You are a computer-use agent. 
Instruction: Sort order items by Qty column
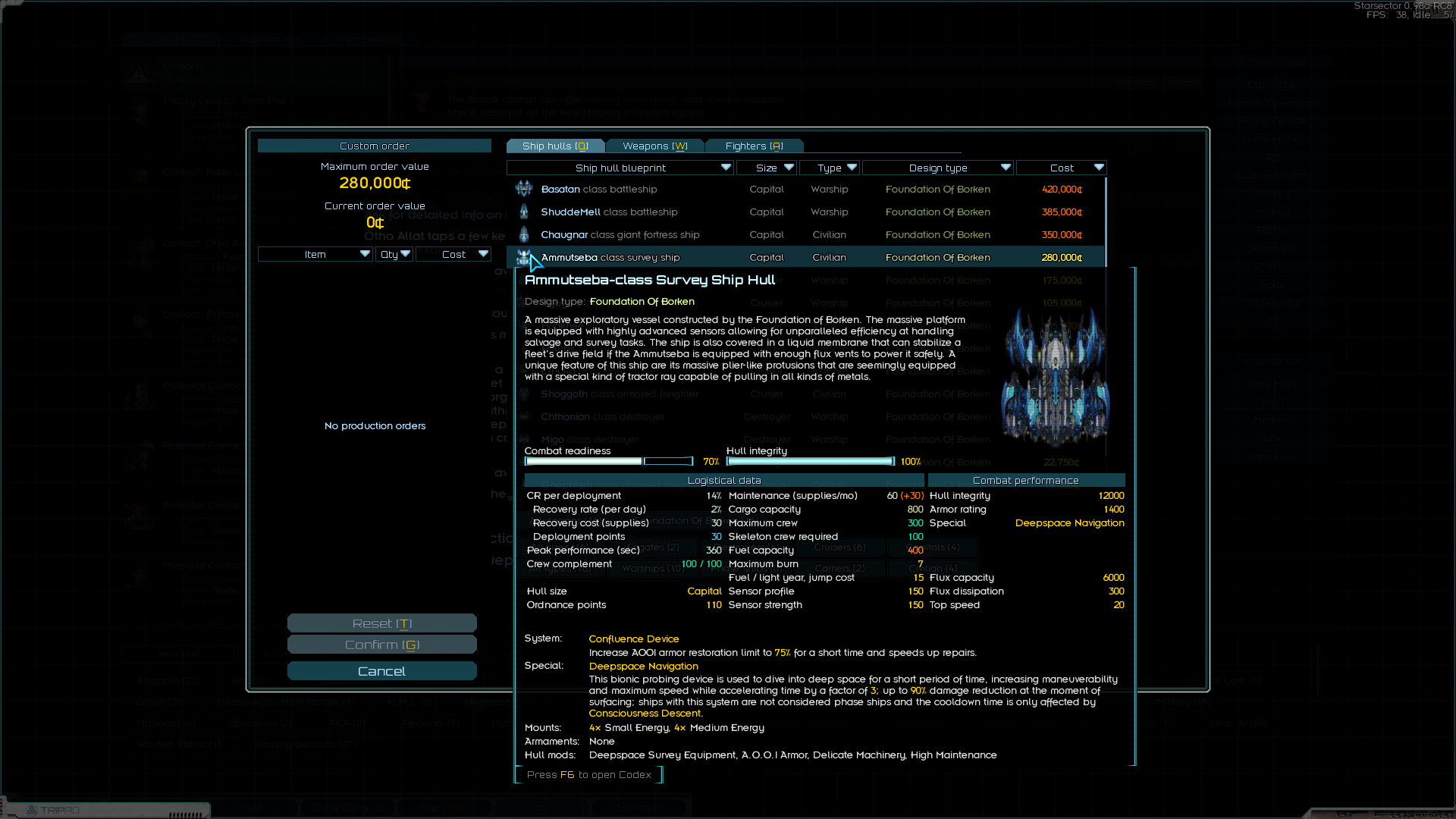pos(394,254)
